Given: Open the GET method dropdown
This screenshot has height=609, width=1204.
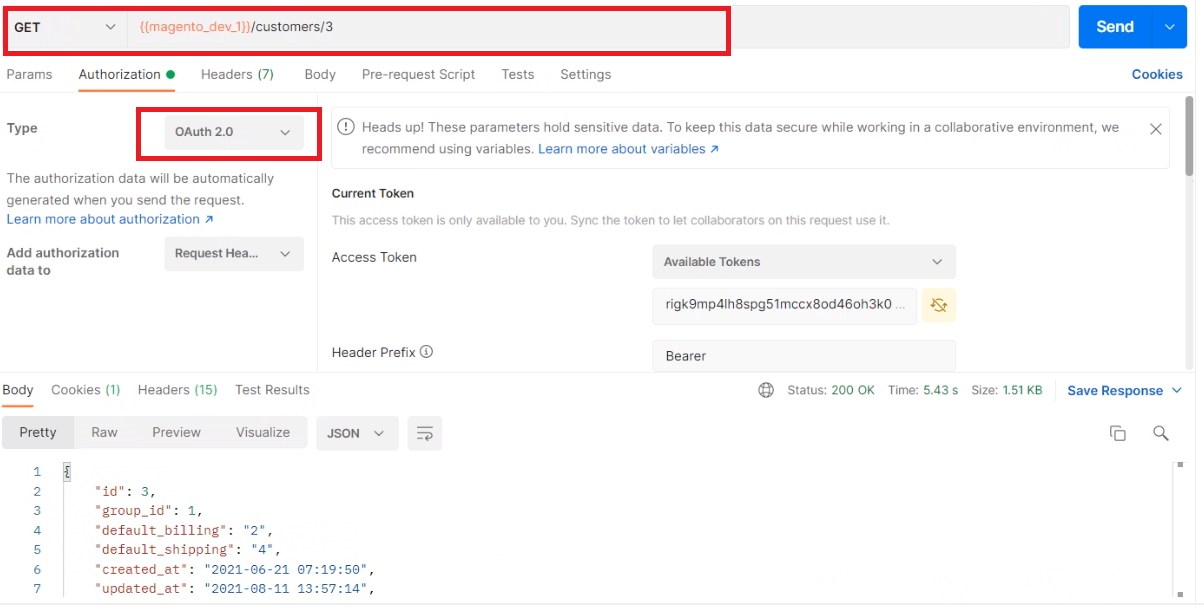Looking at the screenshot, I should (x=65, y=27).
